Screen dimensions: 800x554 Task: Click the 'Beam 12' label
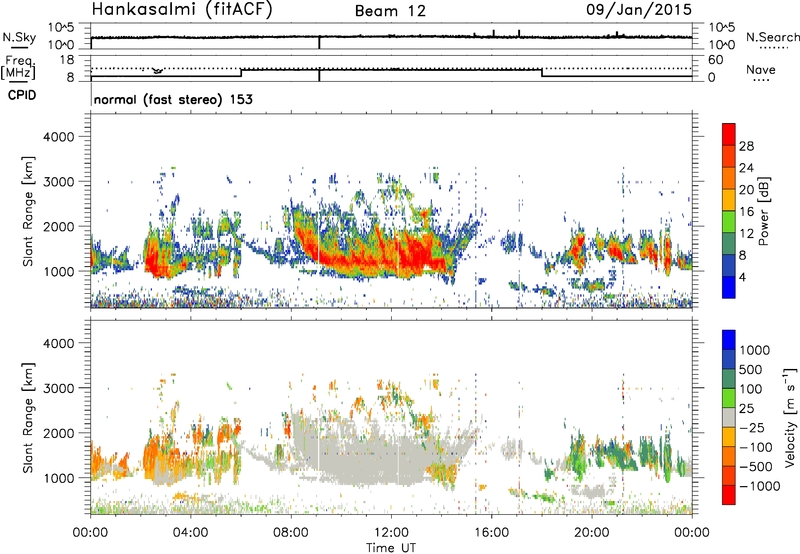[x=390, y=11]
